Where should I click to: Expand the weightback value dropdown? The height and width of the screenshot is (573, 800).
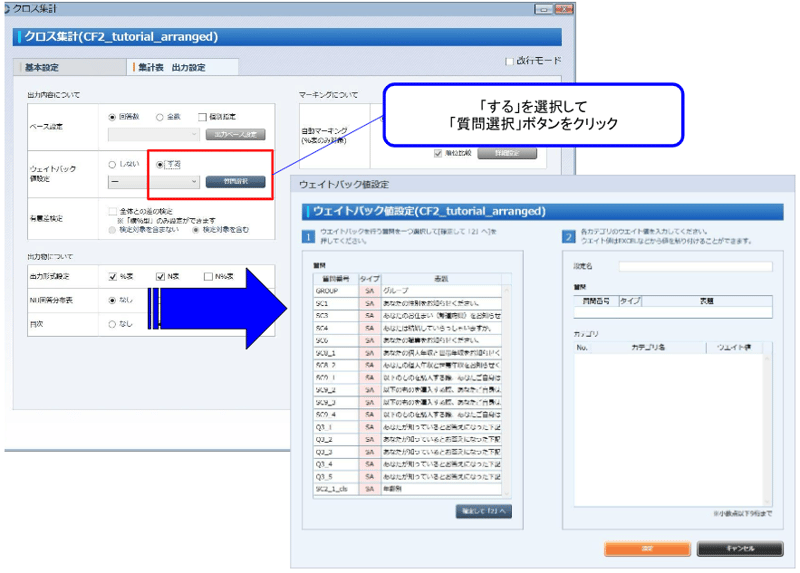(153, 182)
